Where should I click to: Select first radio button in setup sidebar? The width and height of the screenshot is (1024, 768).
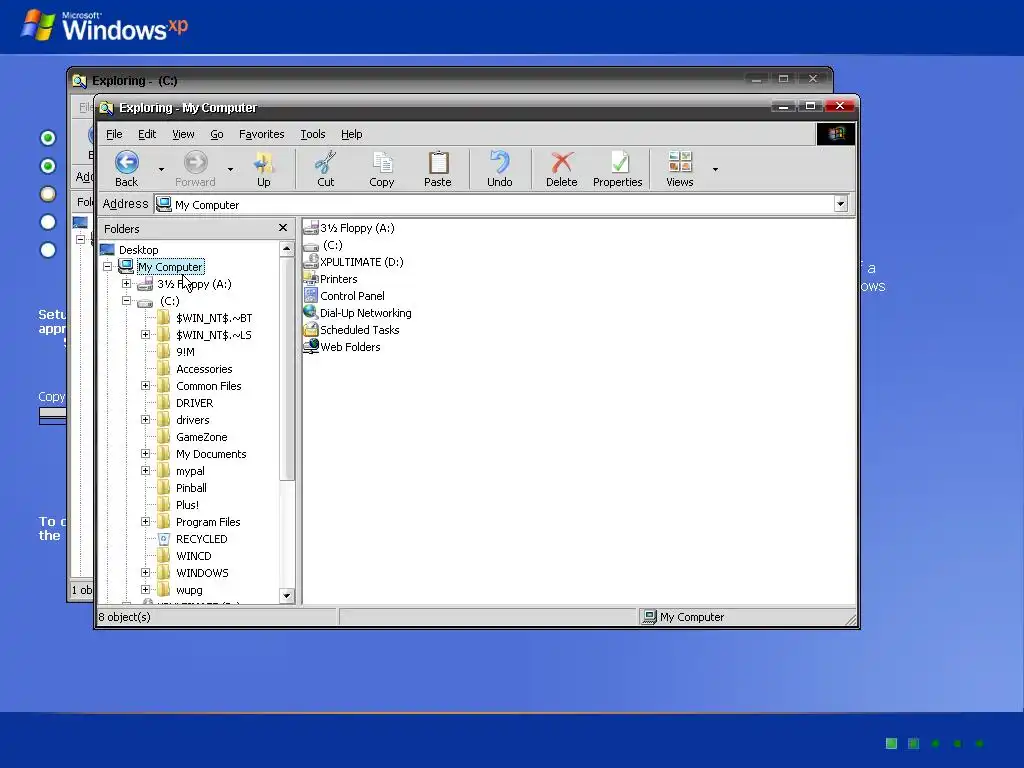[x=48, y=138]
